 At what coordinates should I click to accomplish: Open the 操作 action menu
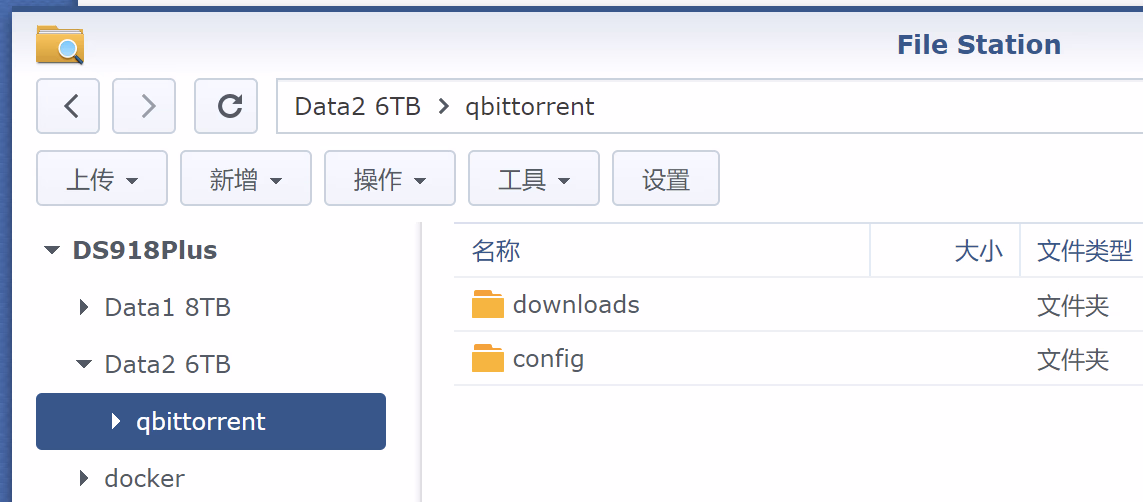tap(390, 180)
